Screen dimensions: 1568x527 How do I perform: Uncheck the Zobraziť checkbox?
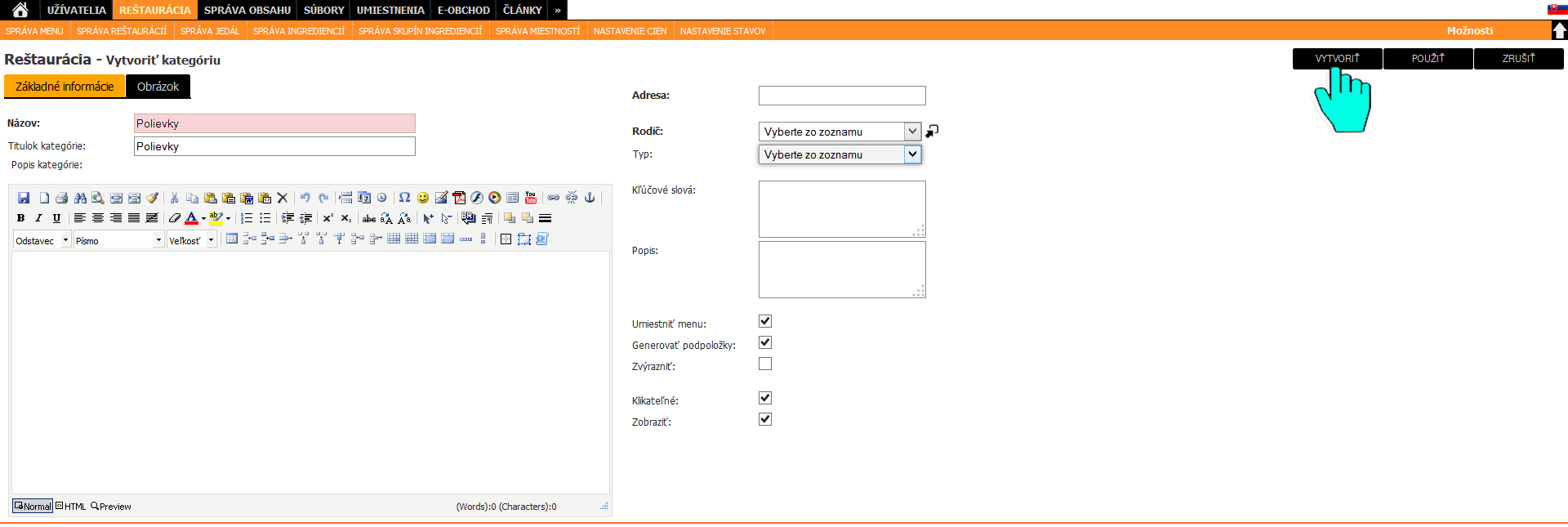tap(765, 419)
